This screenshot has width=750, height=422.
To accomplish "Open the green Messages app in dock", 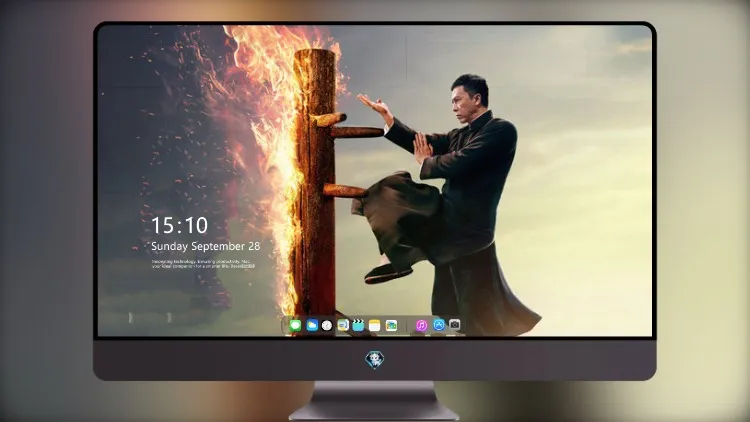I will (295, 325).
